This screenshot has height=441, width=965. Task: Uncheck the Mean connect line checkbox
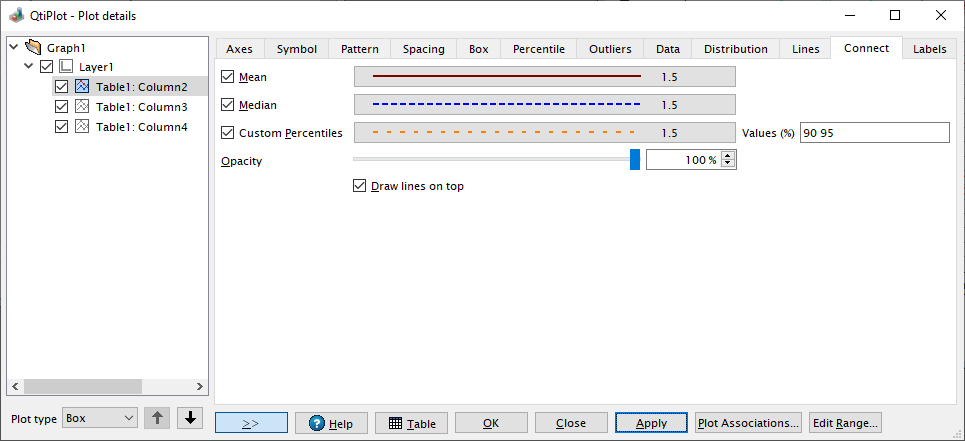pyautogui.click(x=228, y=77)
